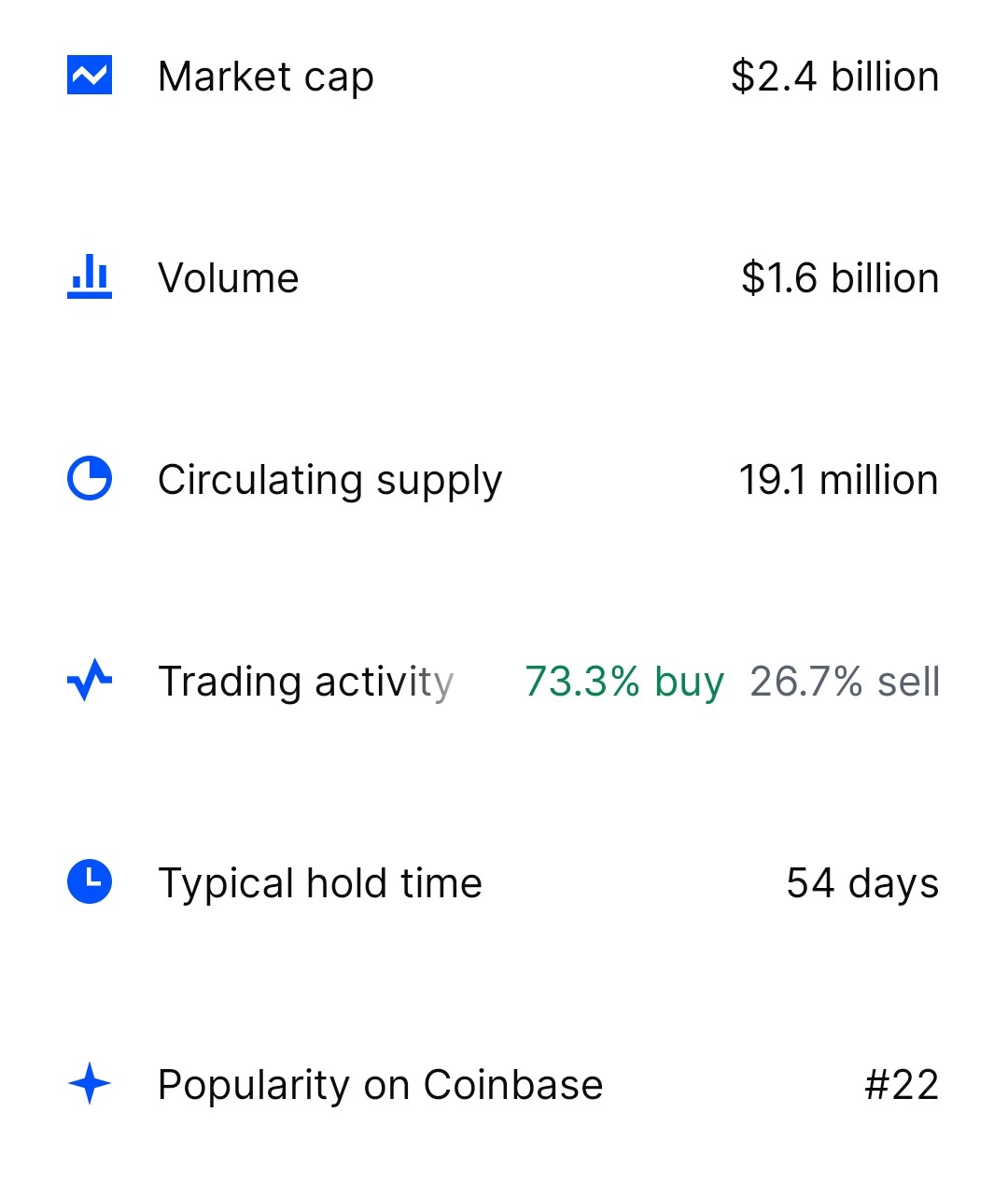The image size is (1008, 1183).
Task: Select the Market cap label
Action: coord(266,77)
